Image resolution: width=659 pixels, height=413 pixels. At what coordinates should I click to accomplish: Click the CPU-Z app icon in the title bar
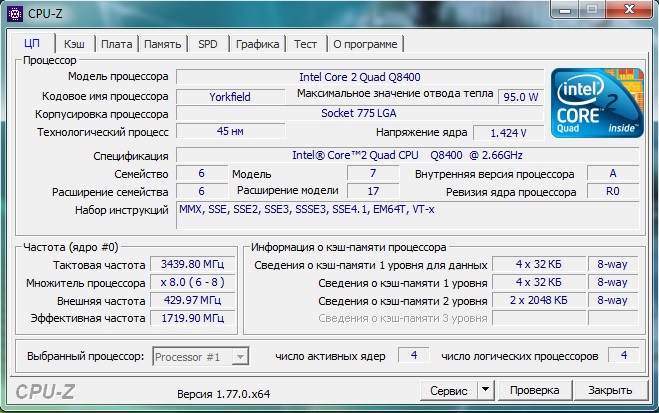(16, 13)
